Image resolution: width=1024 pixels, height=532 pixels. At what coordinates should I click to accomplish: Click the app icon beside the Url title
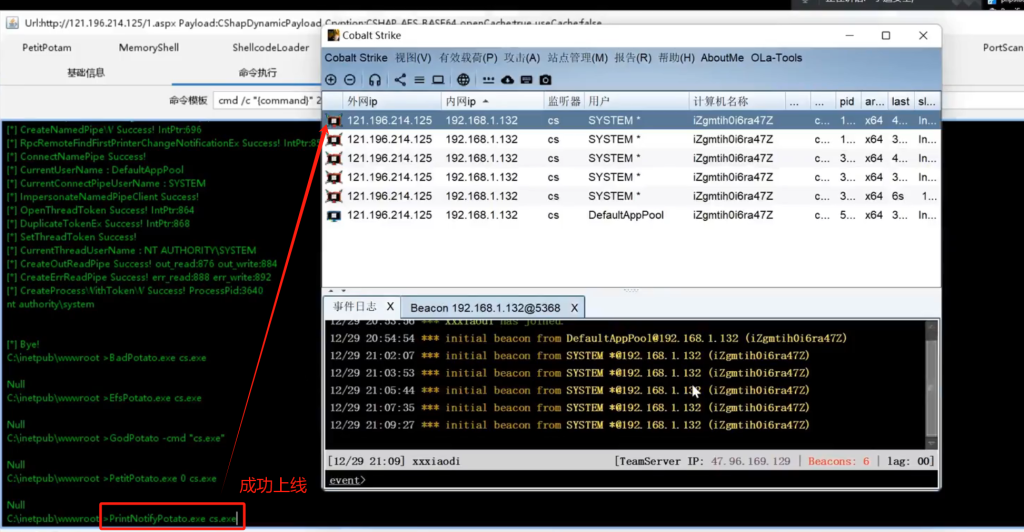(x=12, y=23)
